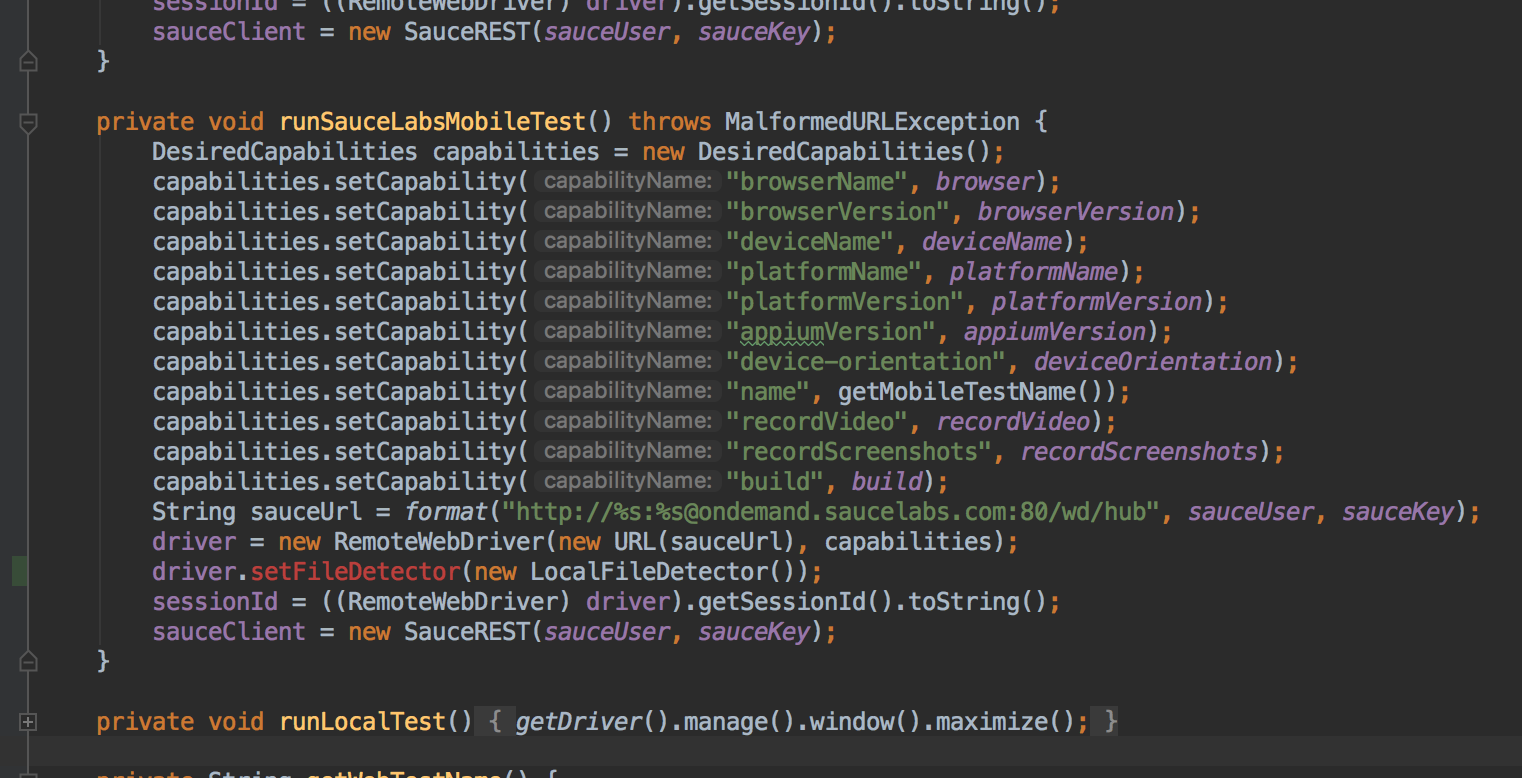
Task: Click the folded "{" placeholder after runLocalTest()
Action: coord(495,722)
